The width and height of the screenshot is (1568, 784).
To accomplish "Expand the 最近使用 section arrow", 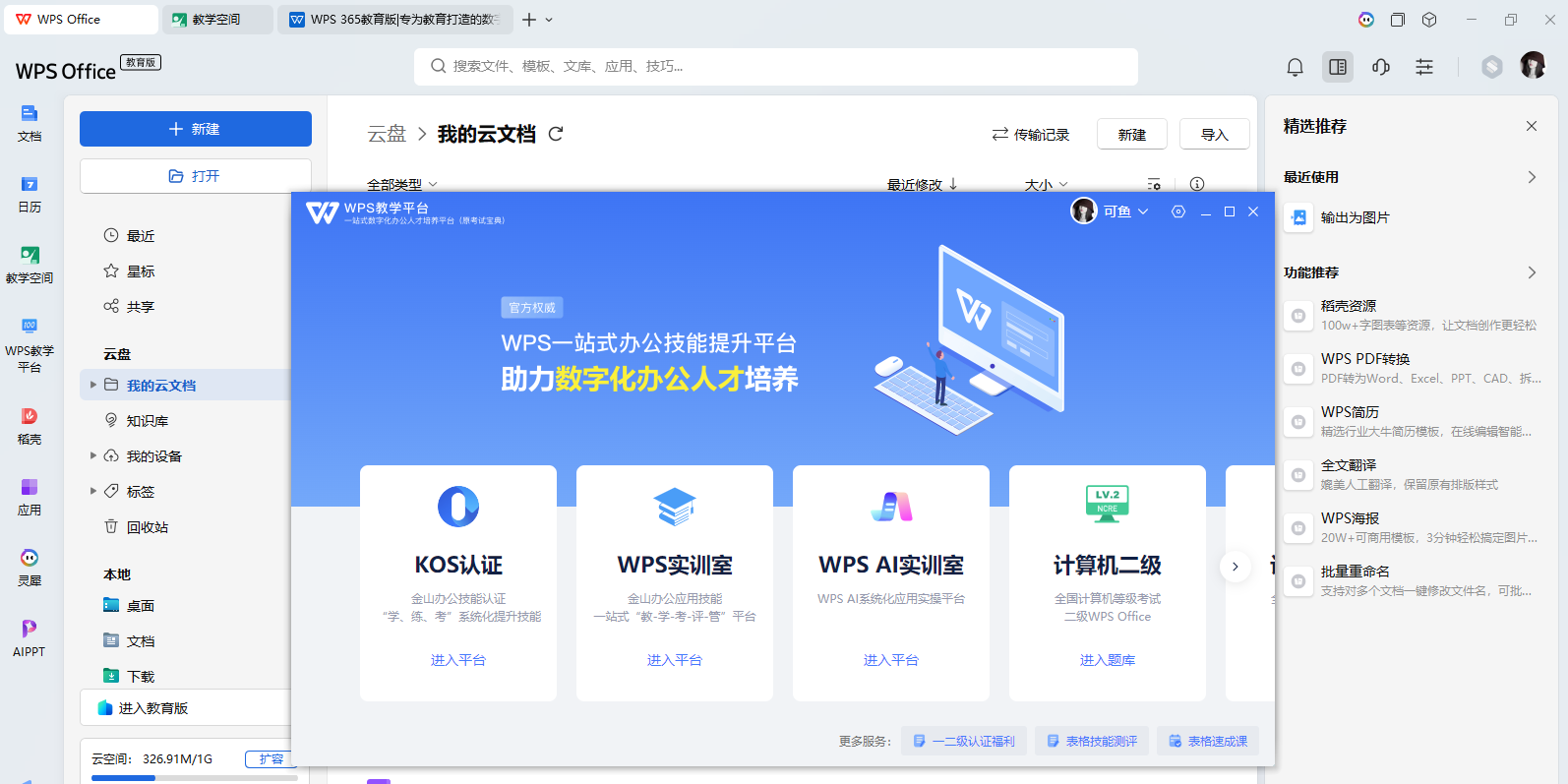I will [x=1532, y=177].
